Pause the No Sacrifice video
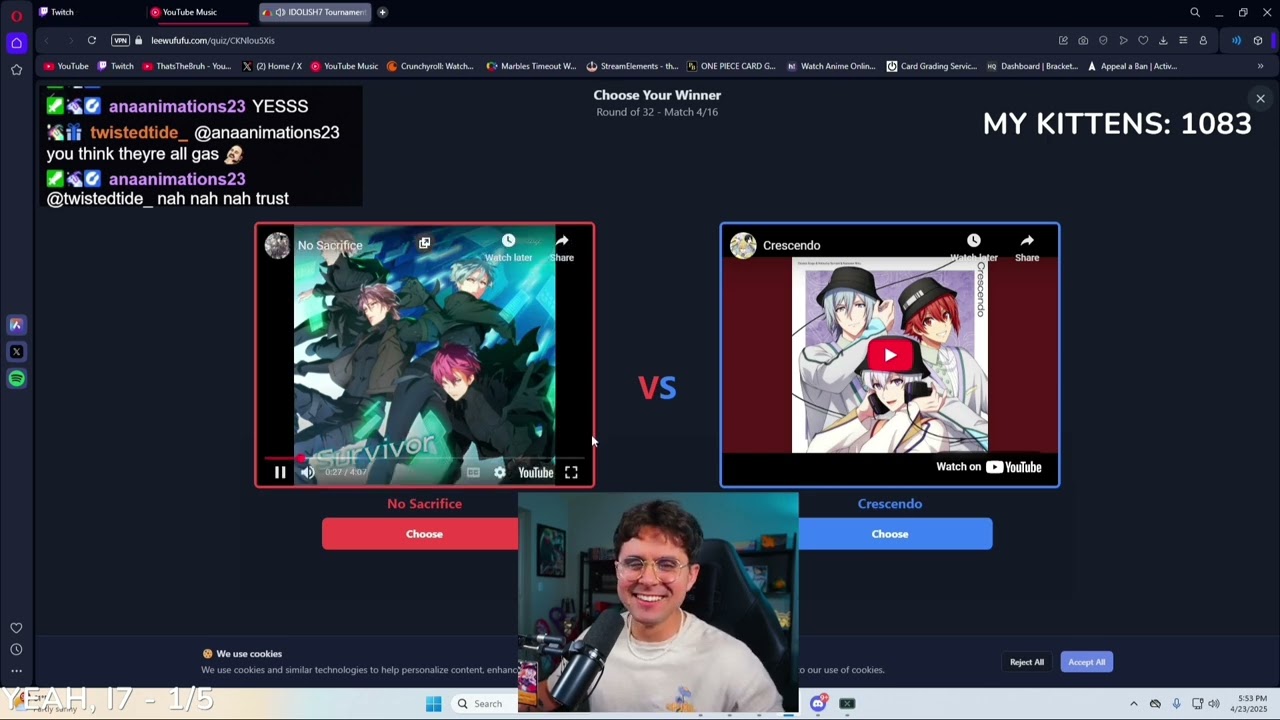This screenshot has height=720, width=1280. [280, 472]
